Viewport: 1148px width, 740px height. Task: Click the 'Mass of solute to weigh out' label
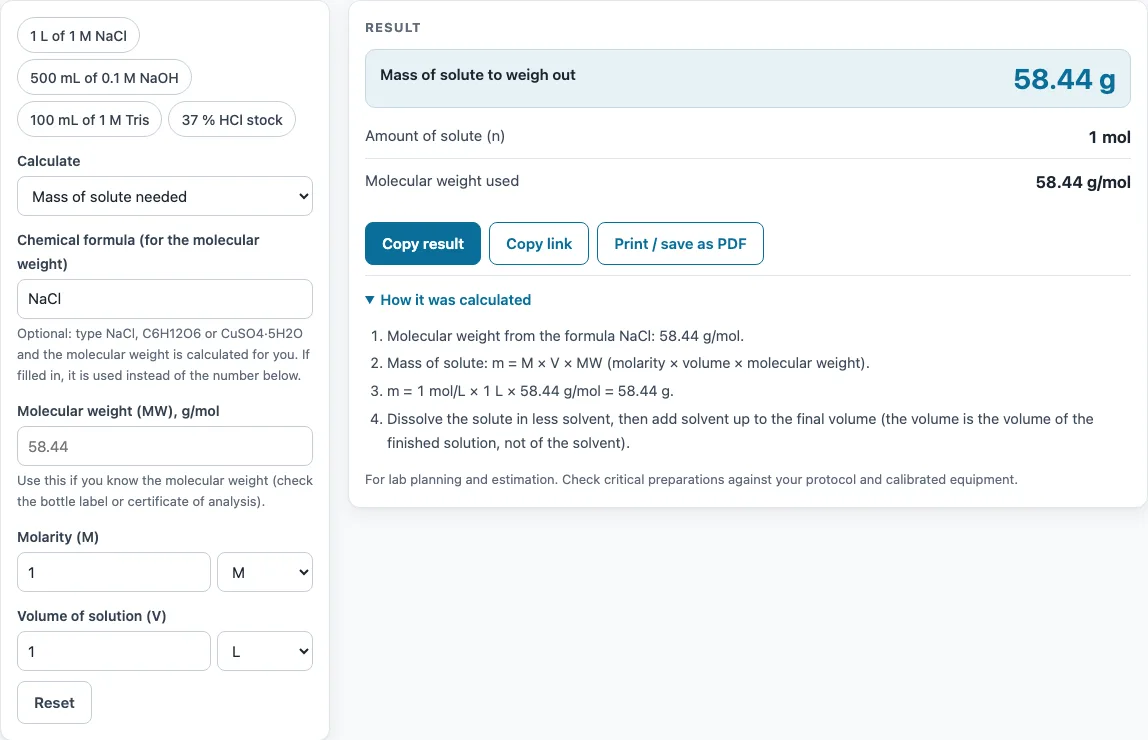[477, 75]
